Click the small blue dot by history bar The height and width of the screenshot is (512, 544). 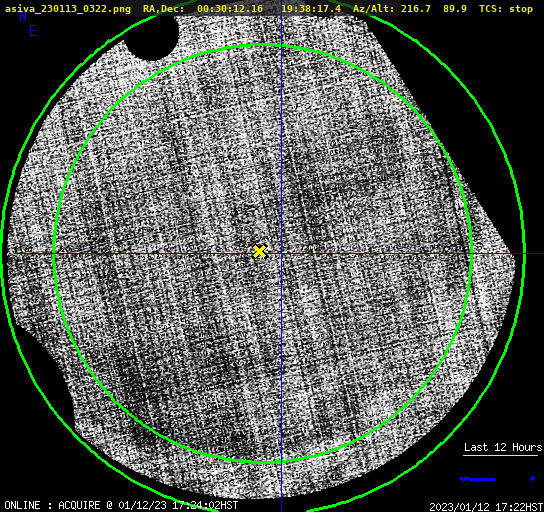coord(532,479)
